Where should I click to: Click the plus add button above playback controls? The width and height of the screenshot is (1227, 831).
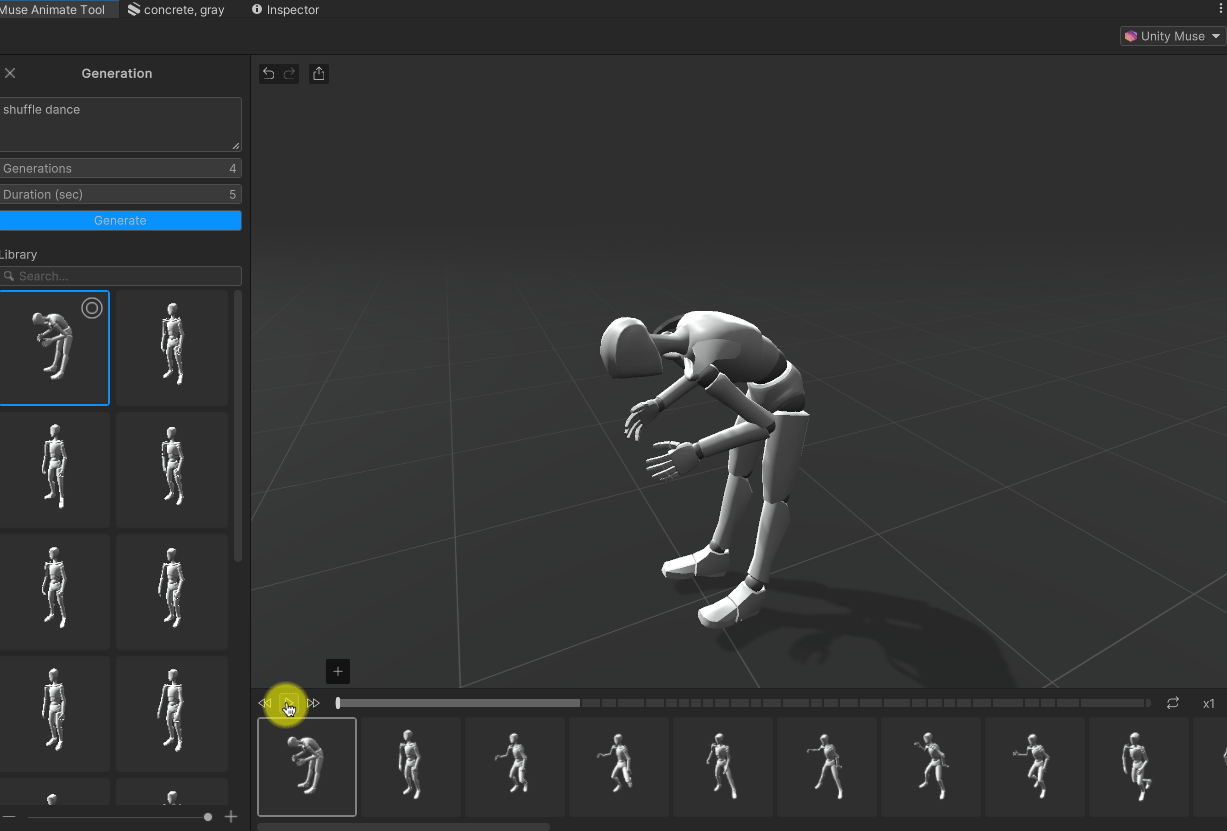338,671
